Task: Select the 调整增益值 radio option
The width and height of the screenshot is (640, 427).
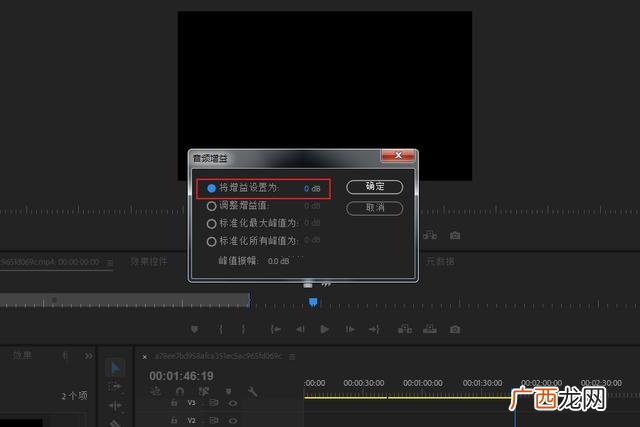Action: (x=211, y=206)
